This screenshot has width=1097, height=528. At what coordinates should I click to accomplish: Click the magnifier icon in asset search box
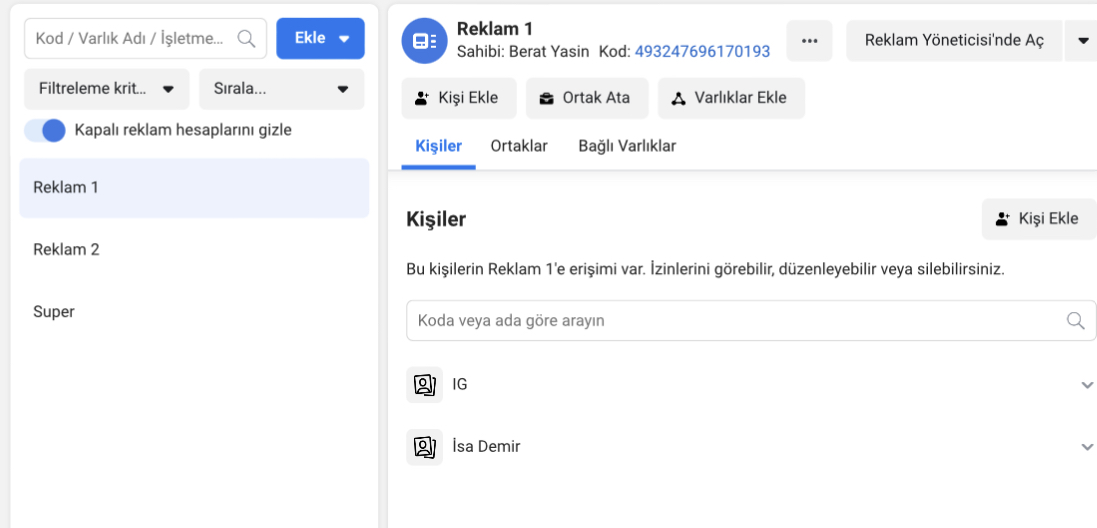(x=246, y=38)
